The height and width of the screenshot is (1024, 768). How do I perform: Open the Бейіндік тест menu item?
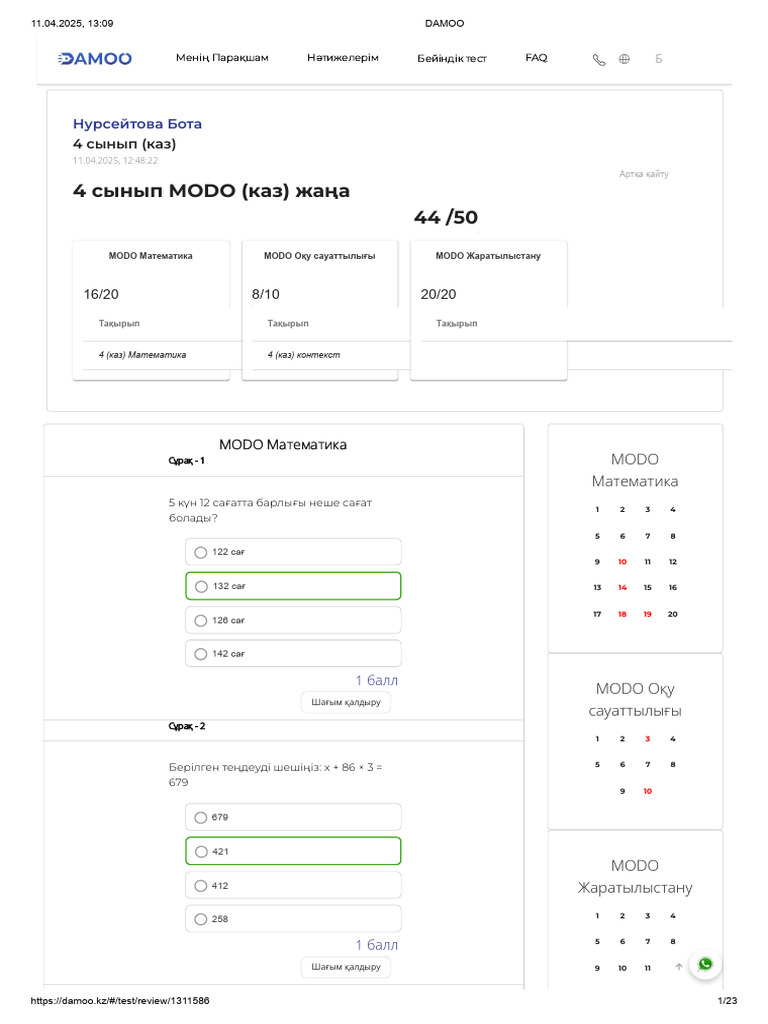452,58
